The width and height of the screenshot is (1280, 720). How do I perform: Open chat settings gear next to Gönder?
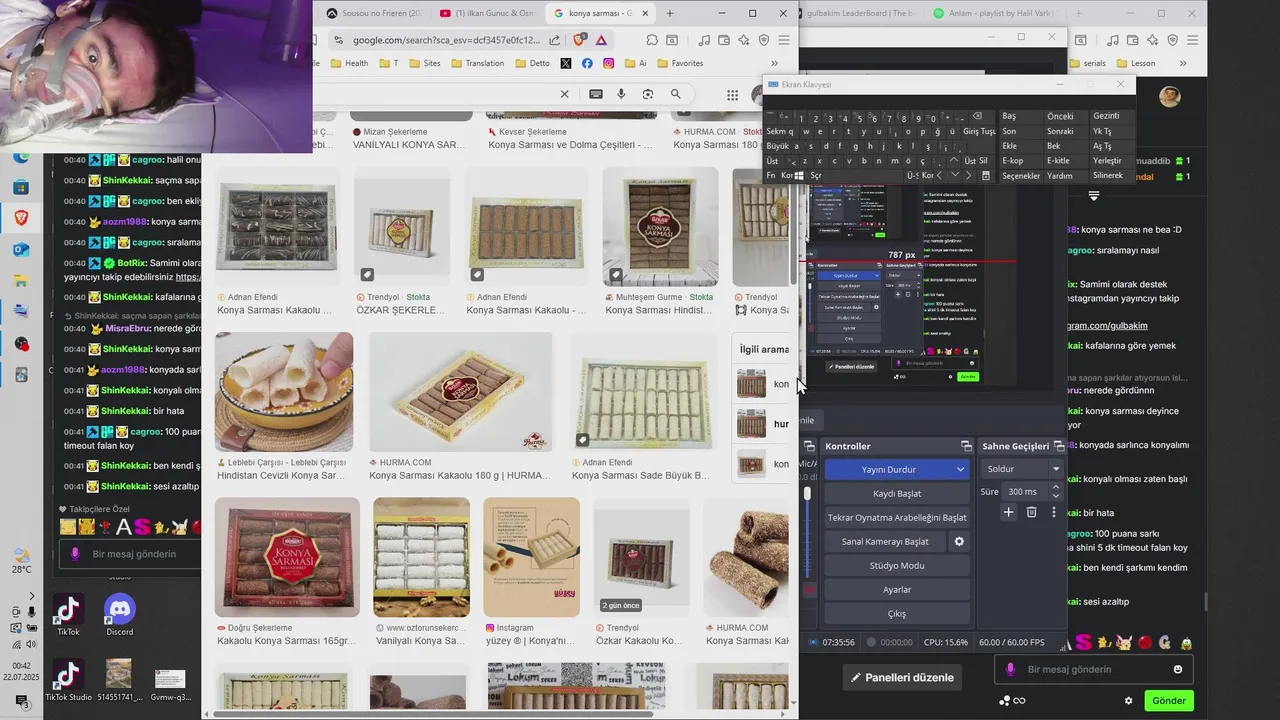point(1129,701)
